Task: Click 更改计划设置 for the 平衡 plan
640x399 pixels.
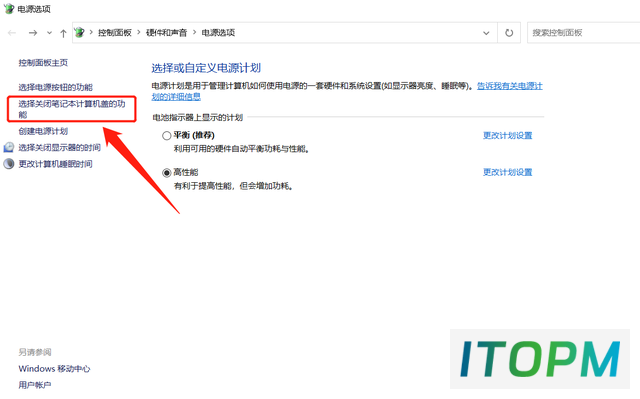Action: click(x=507, y=135)
